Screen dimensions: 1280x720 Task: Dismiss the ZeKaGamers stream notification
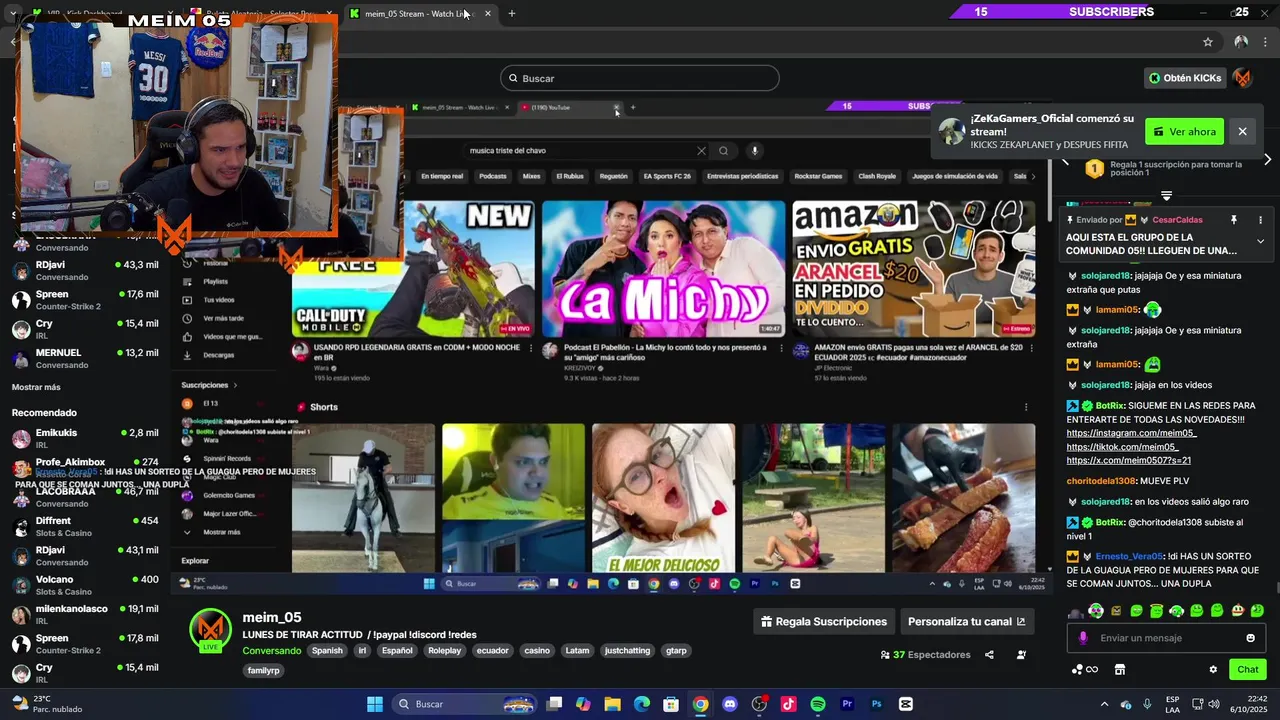click(x=1242, y=131)
